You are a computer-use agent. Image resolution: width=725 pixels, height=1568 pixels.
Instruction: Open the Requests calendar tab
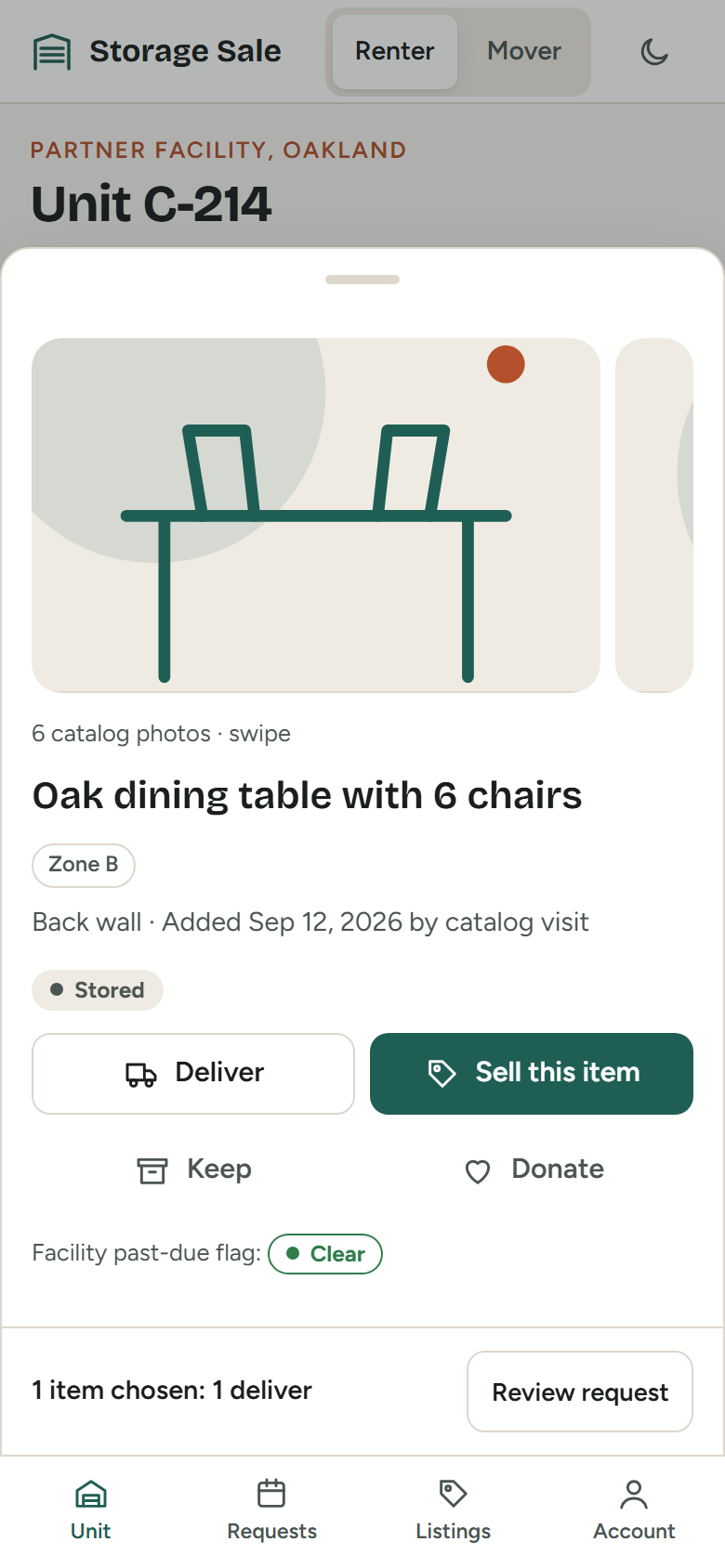[x=272, y=1510]
